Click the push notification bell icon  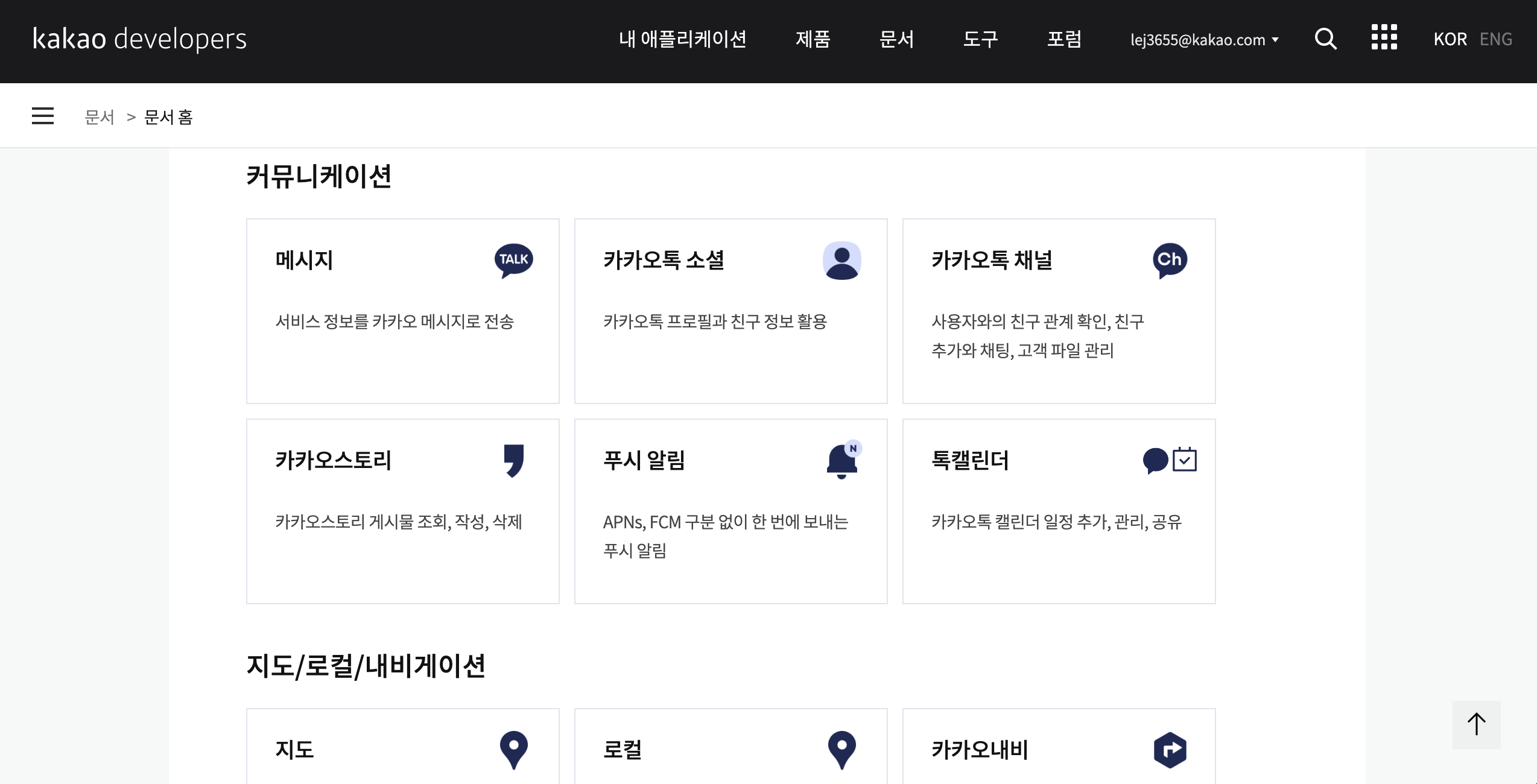click(x=843, y=460)
